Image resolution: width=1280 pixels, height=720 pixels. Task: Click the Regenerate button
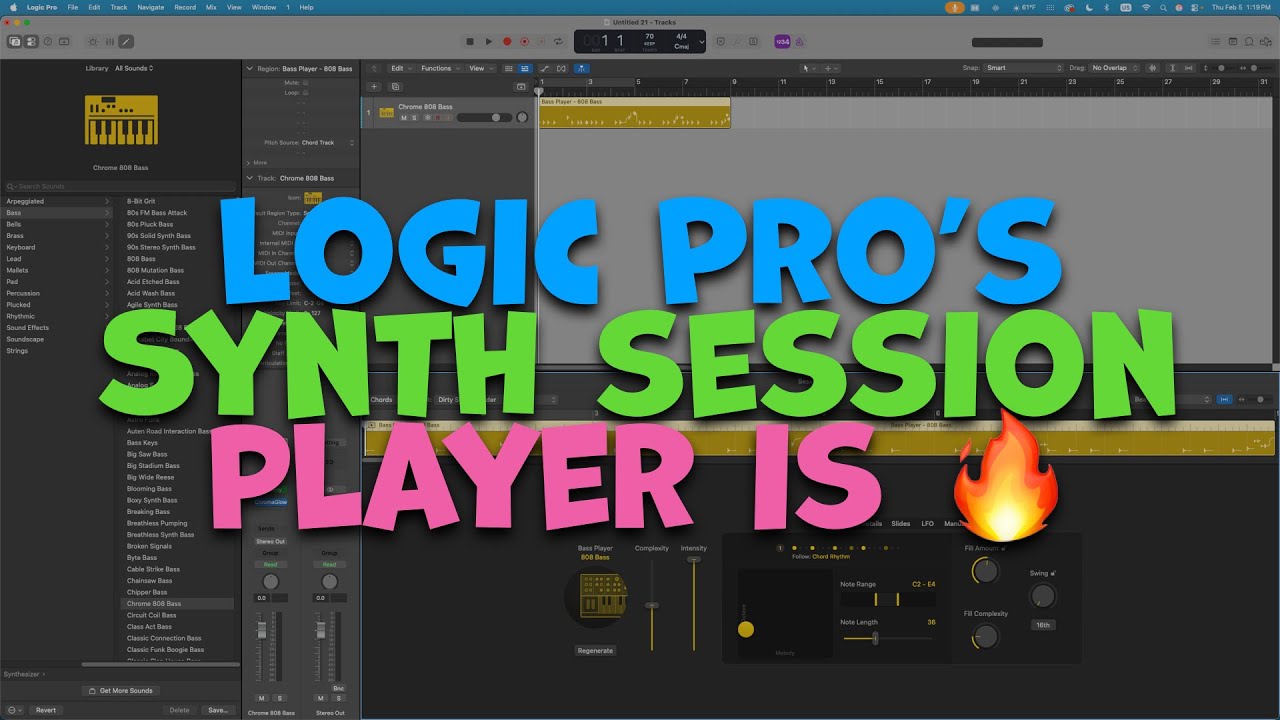coord(596,650)
